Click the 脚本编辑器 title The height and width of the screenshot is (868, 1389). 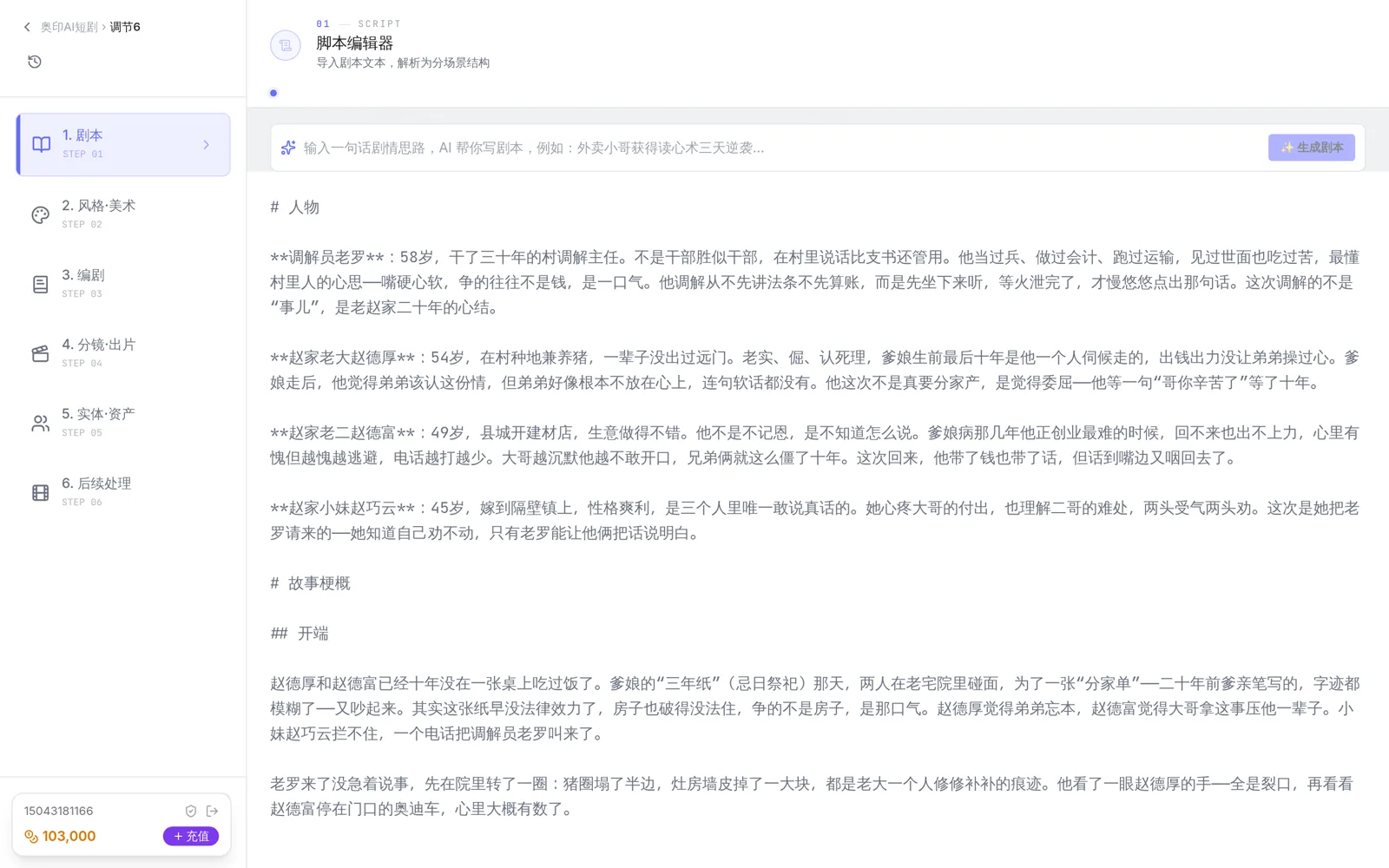pyautogui.click(x=354, y=43)
